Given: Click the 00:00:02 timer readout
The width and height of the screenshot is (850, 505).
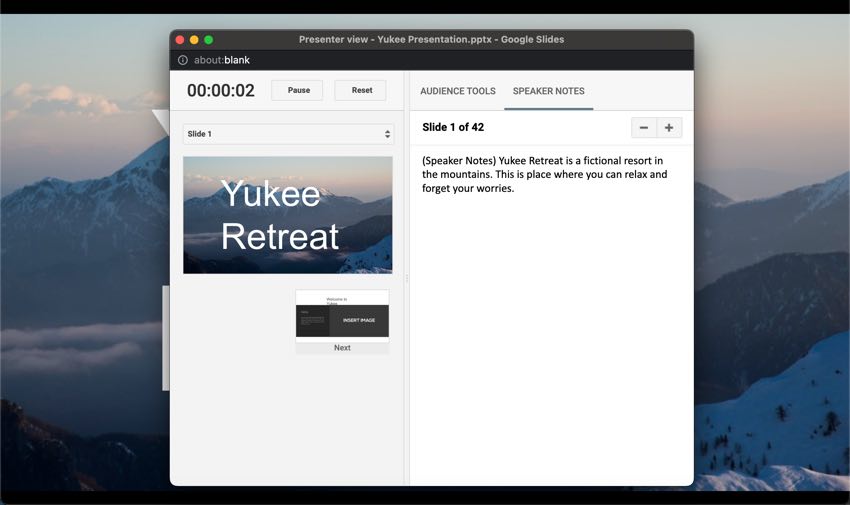Looking at the screenshot, I should (221, 90).
